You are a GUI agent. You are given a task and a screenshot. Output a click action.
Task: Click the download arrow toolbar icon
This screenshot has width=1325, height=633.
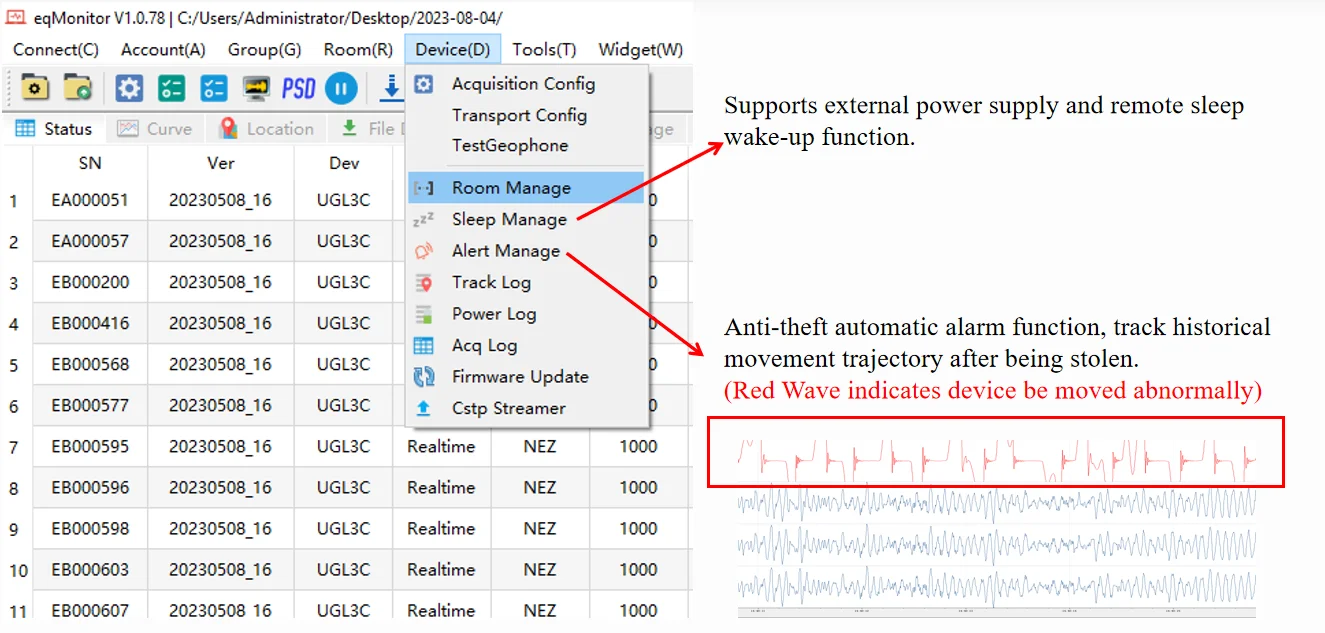coord(390,88)
